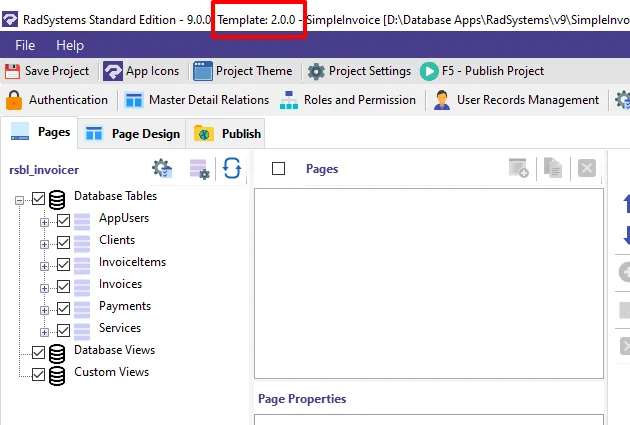The width and height of the screenshot is (630, 425).
Task: Expand the Payments table node
Action: click(44, 311)
